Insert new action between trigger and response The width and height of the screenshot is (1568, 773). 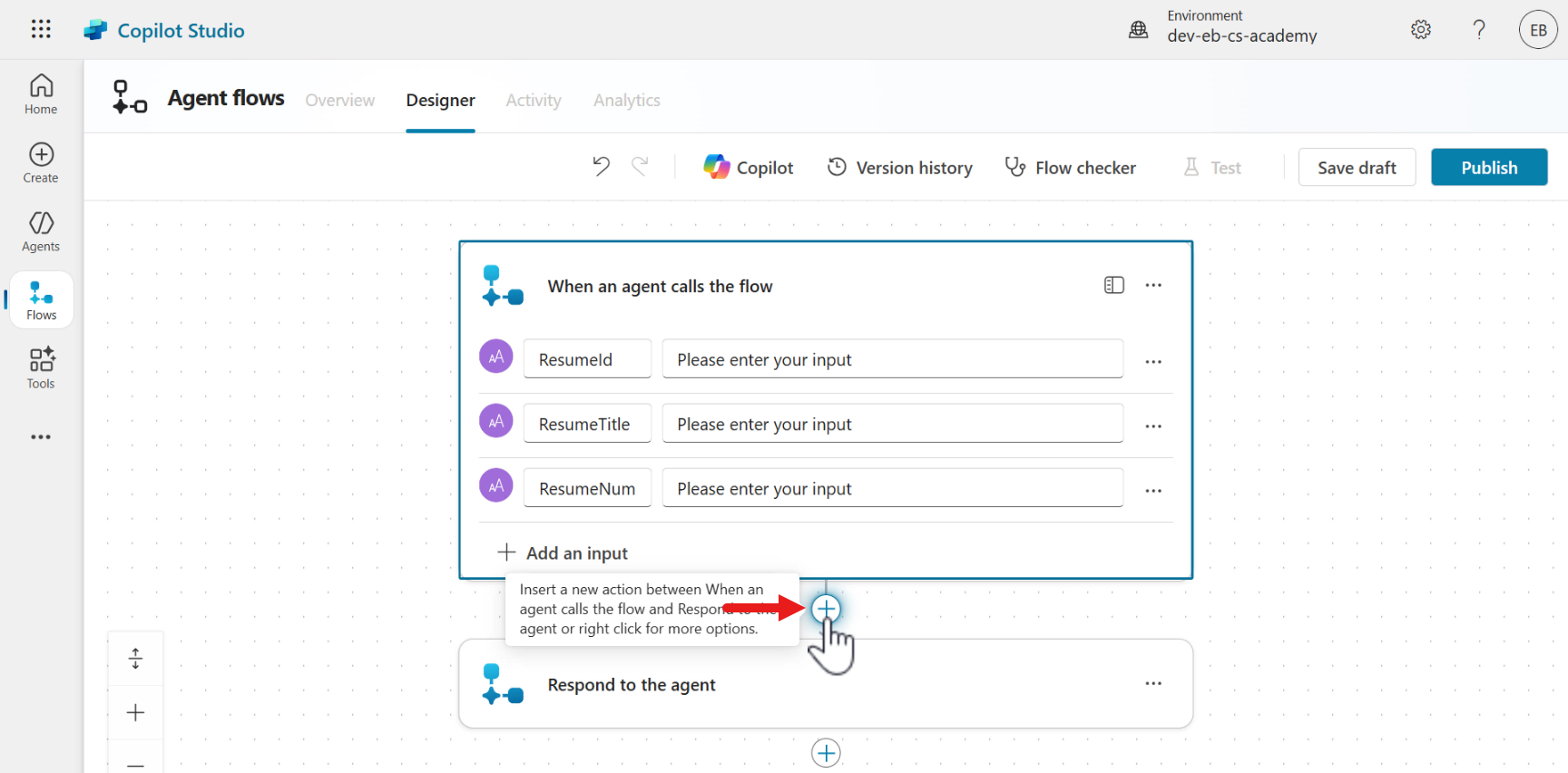(x=826, y=609)
